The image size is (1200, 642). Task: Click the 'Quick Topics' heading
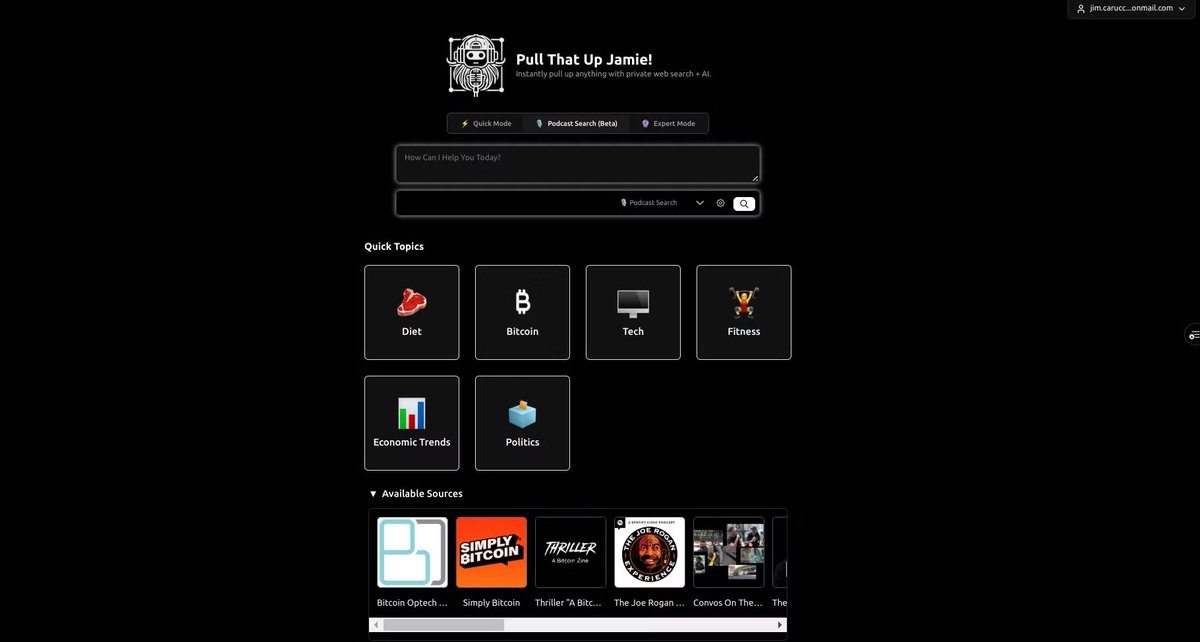pos(394,246)
